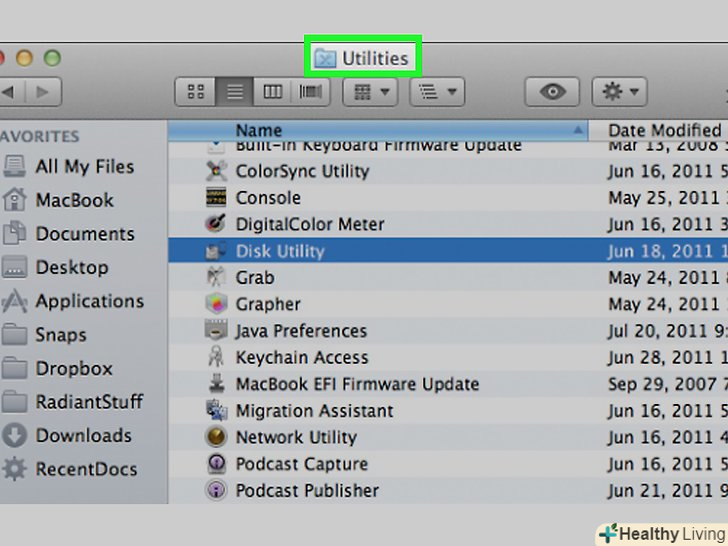Switch to column view mode

[x=273, y=92]
